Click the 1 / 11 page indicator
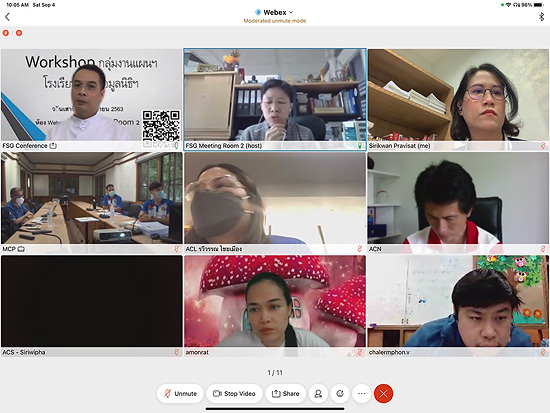This screenshot has width=550, height=413. tap(275, 372)
